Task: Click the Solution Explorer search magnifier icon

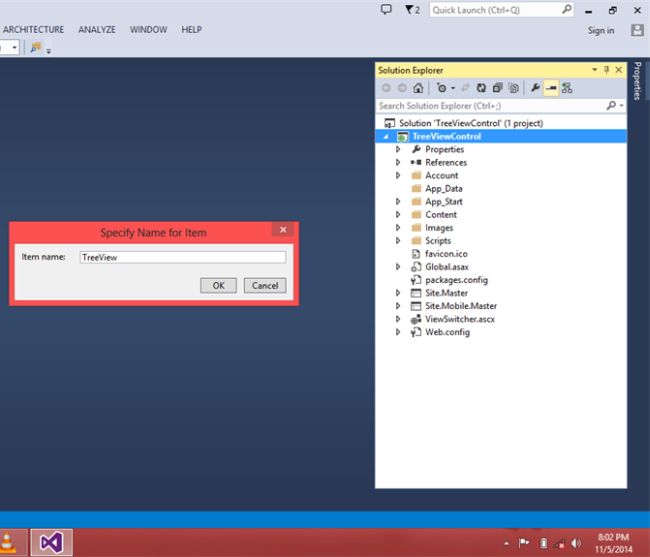Action: [611, 105]
